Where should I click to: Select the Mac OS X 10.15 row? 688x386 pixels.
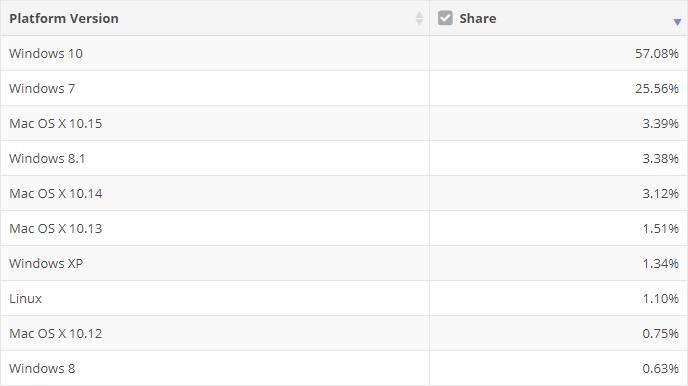point(344,123)
